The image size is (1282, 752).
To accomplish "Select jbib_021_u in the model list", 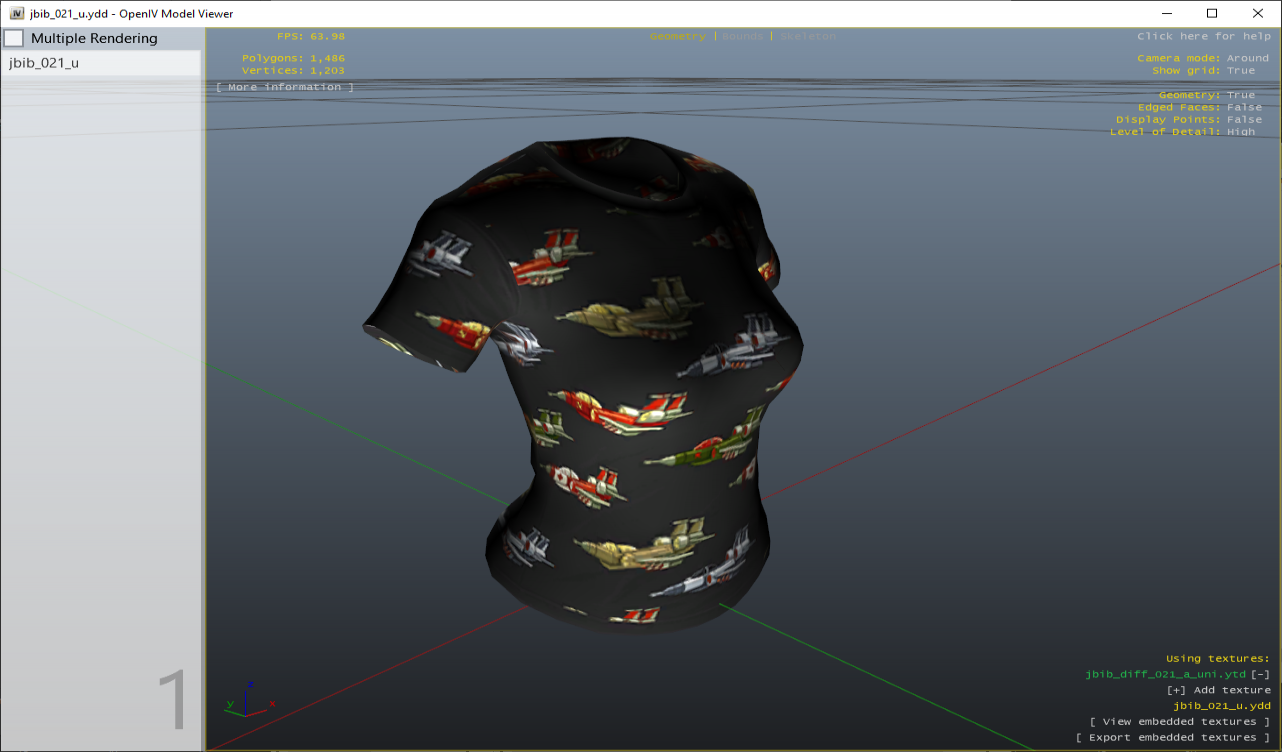I will point(45,62).
